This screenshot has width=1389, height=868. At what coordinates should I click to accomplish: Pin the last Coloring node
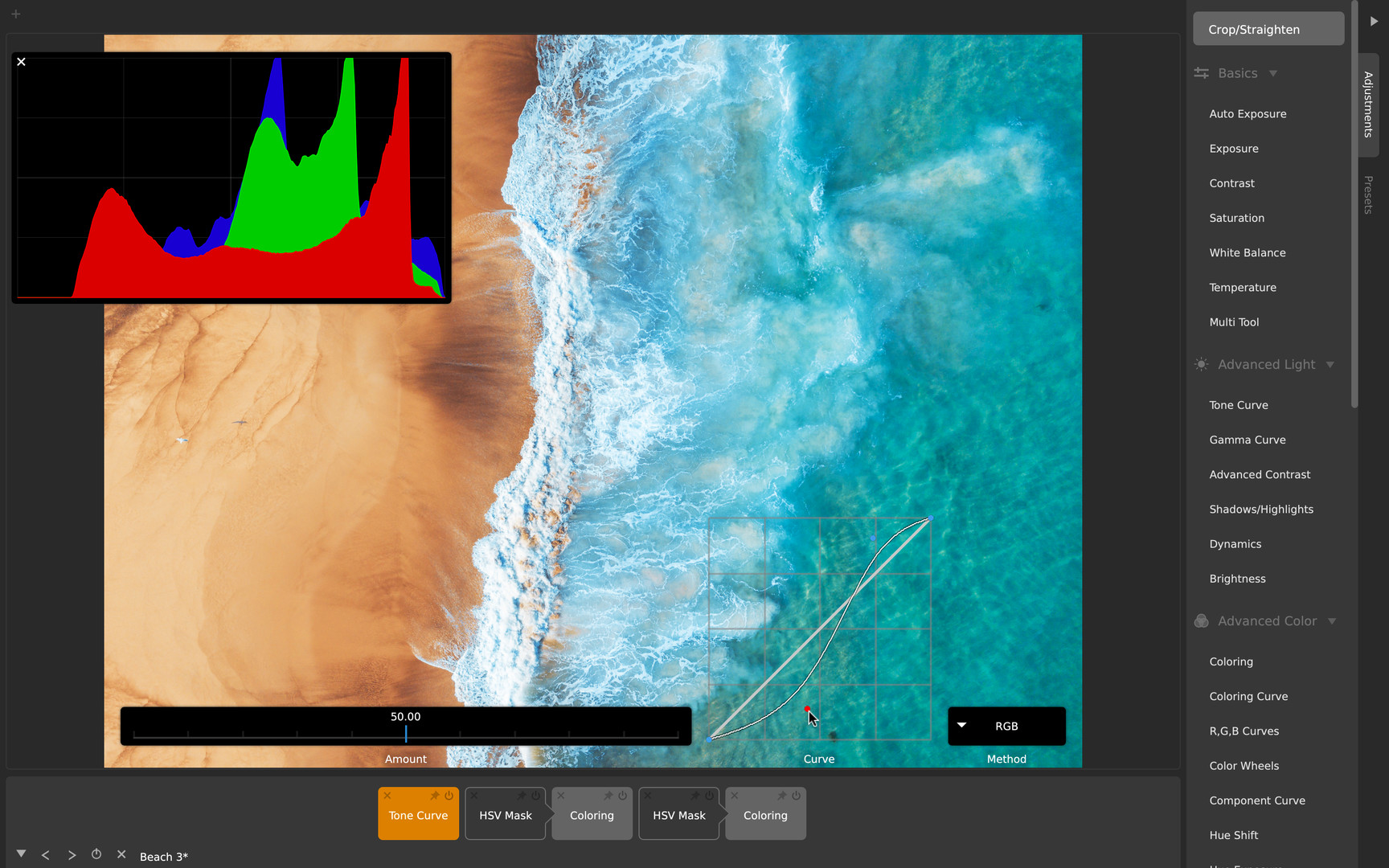point(782,796)
